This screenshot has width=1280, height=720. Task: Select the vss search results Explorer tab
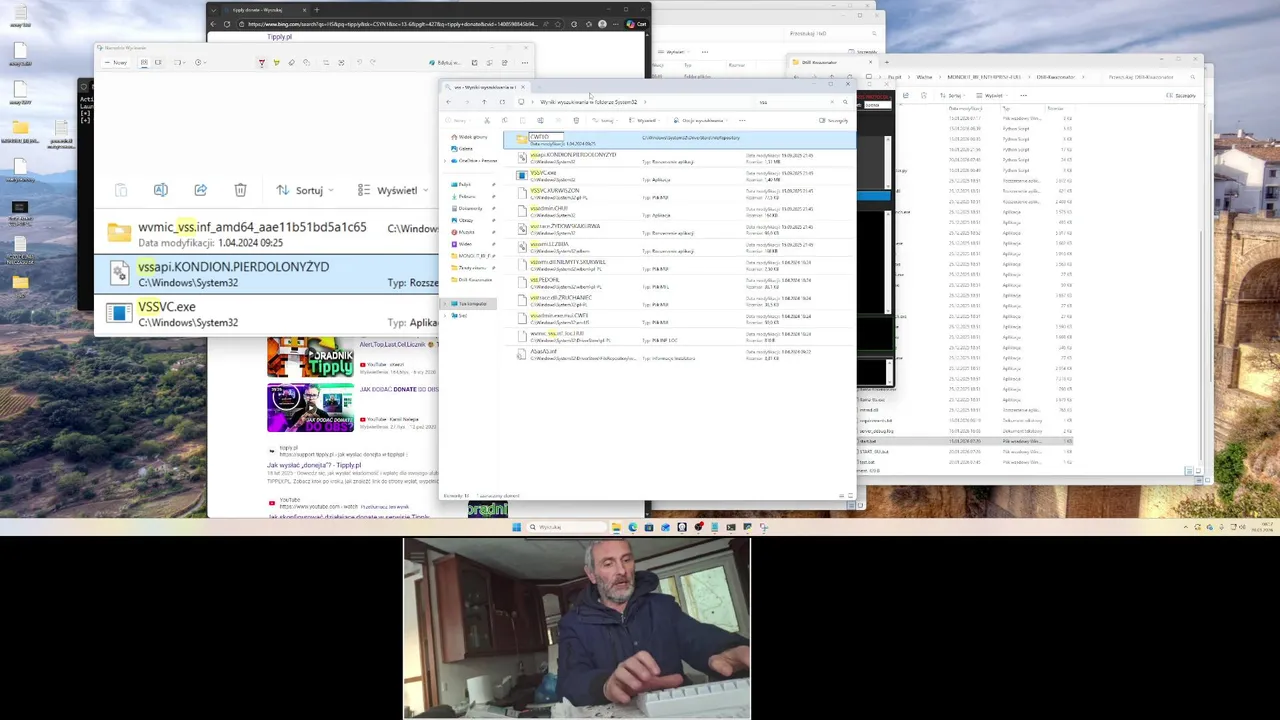[484, 87]
